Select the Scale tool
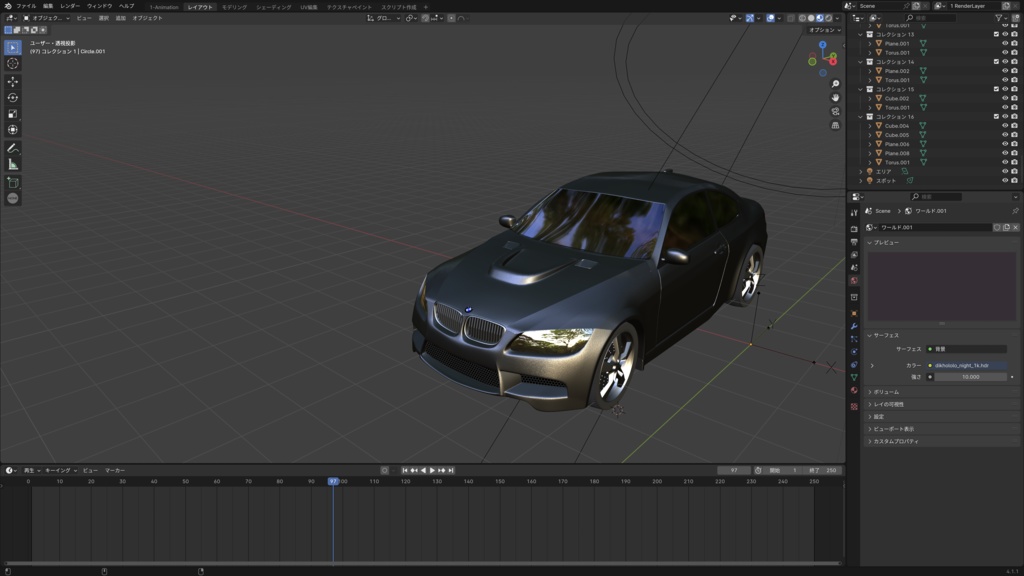This screenshot has height=576, width=1024. 12,114
